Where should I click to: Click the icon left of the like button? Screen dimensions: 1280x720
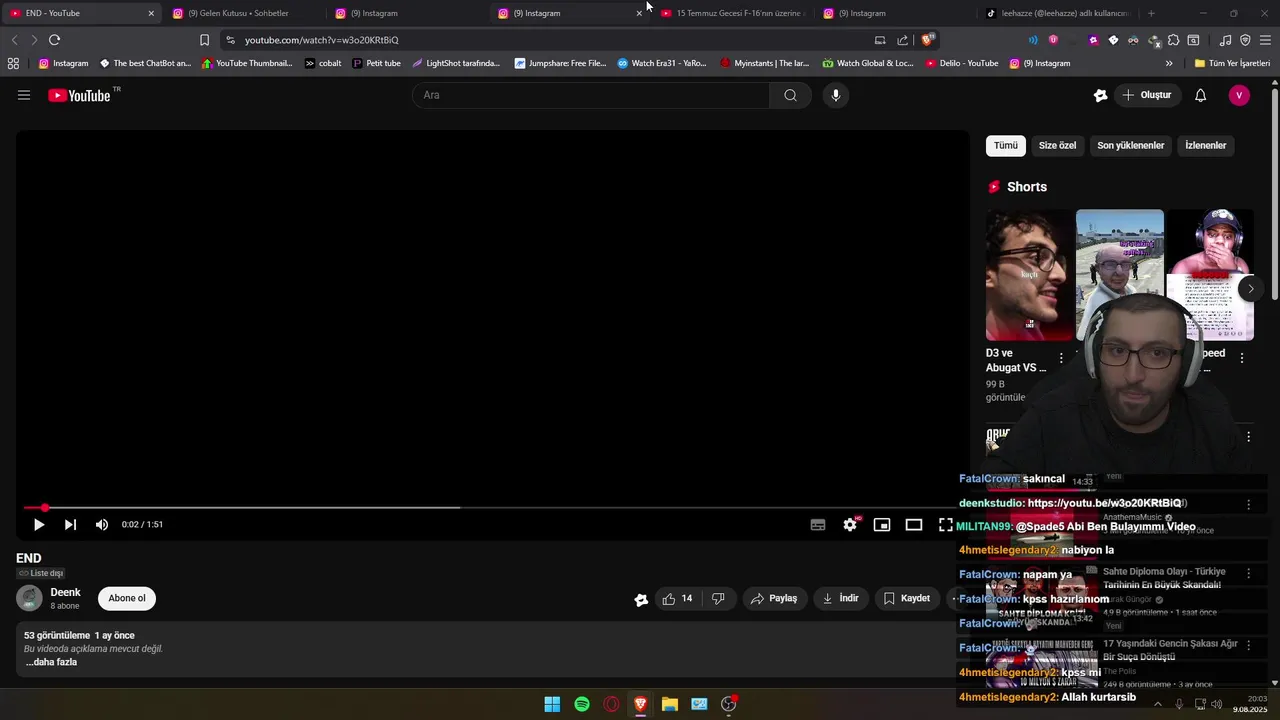641,599
